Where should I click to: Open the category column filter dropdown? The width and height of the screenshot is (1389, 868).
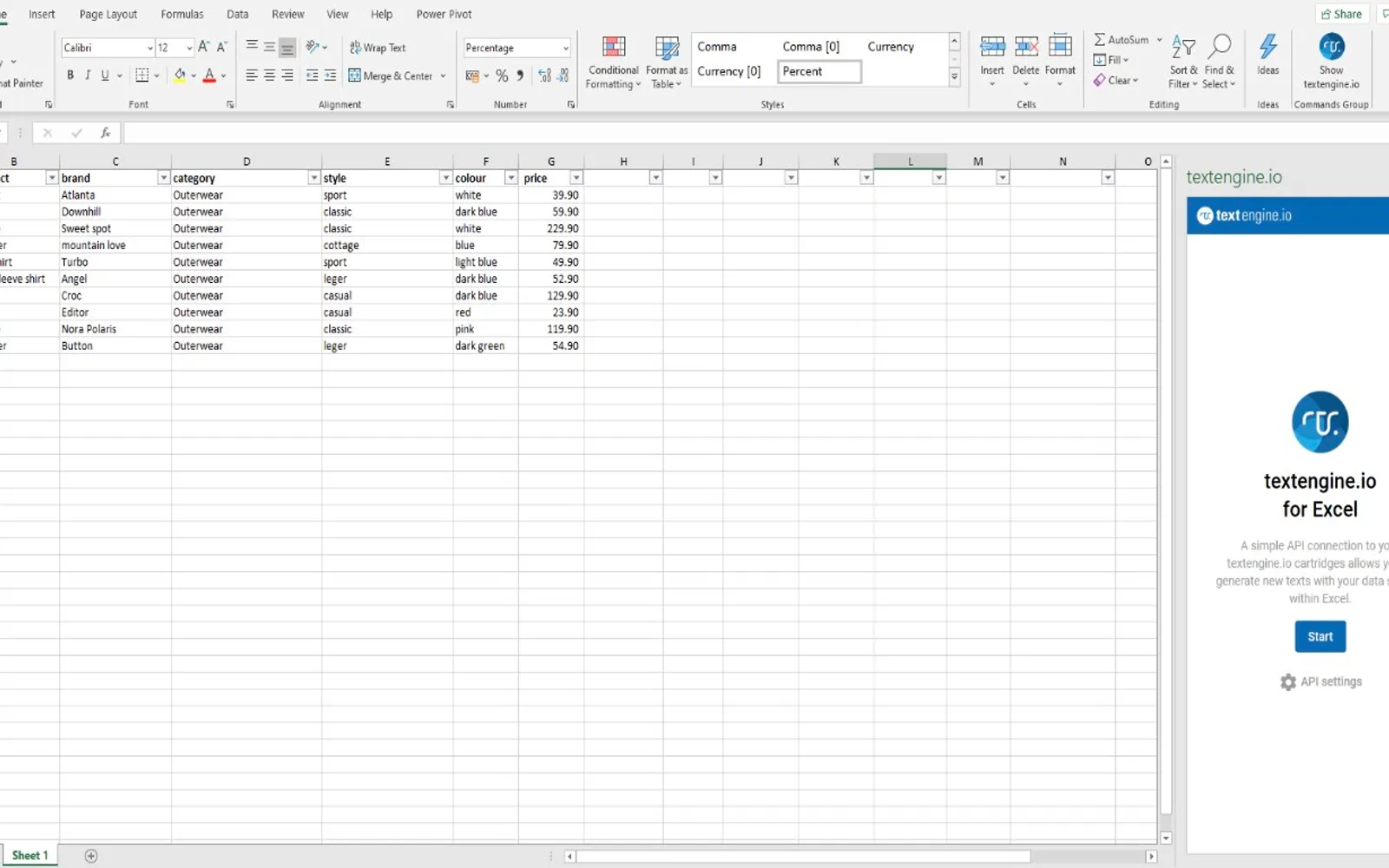click(x=313, y=178)
